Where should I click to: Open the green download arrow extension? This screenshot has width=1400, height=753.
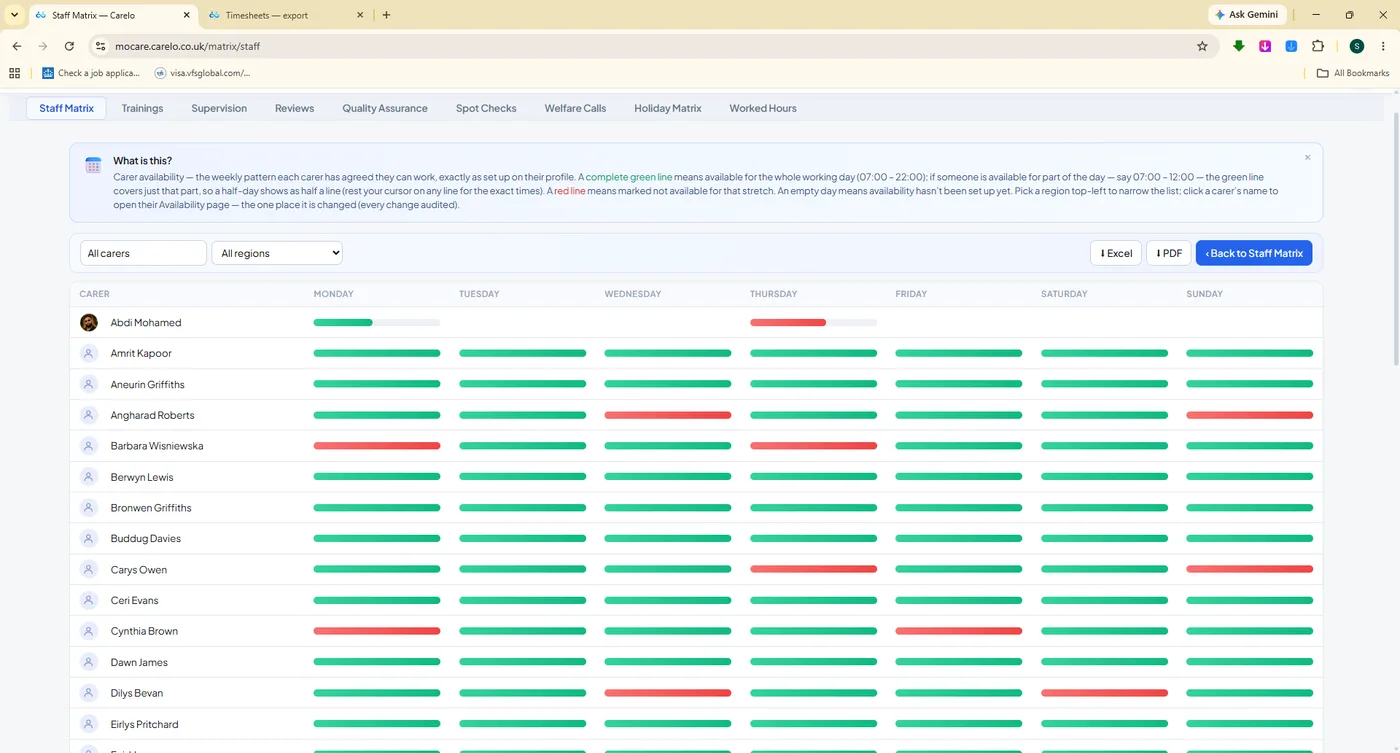coord(1239,46)
